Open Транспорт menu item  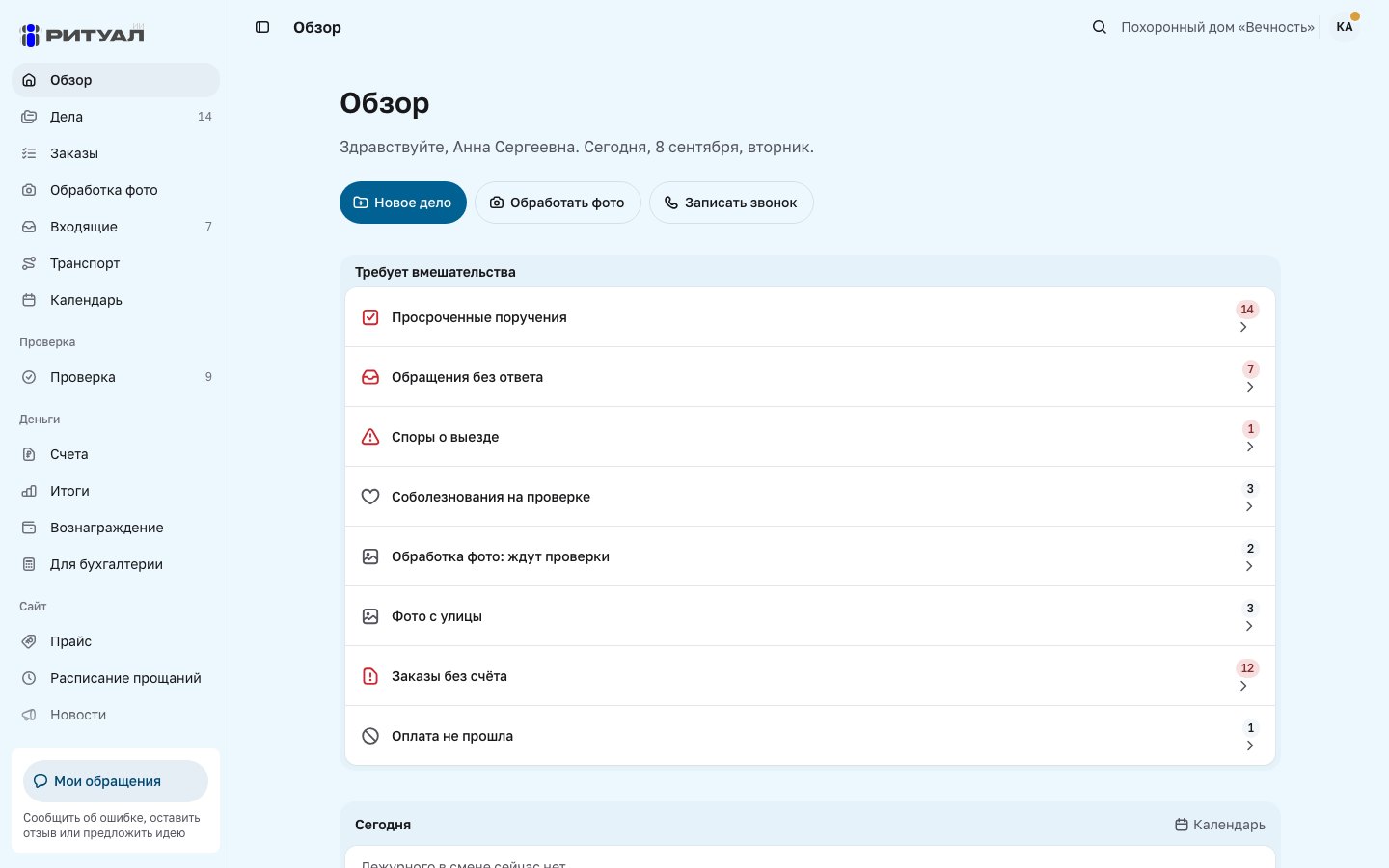pyautogui.click(x=116, y=263)
